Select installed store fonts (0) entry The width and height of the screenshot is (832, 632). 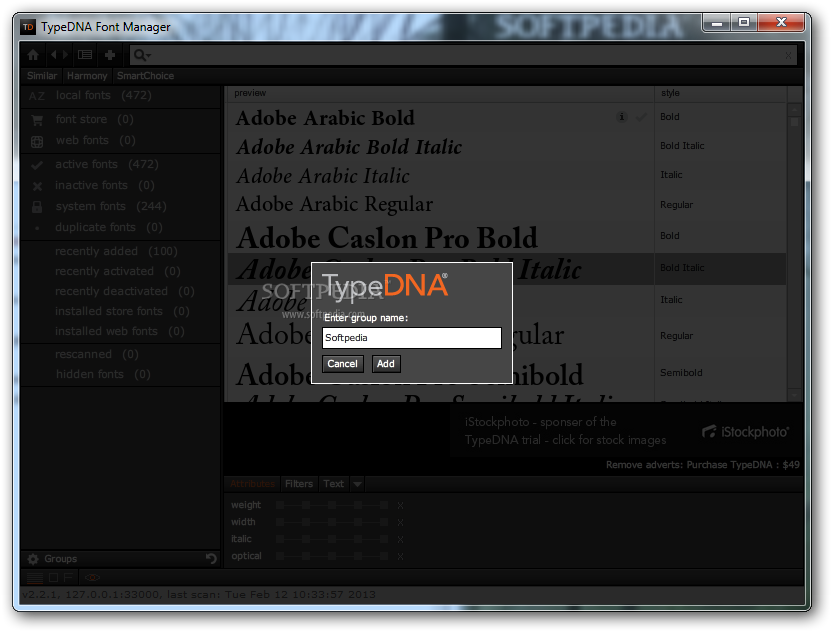(x=120, y=311)
